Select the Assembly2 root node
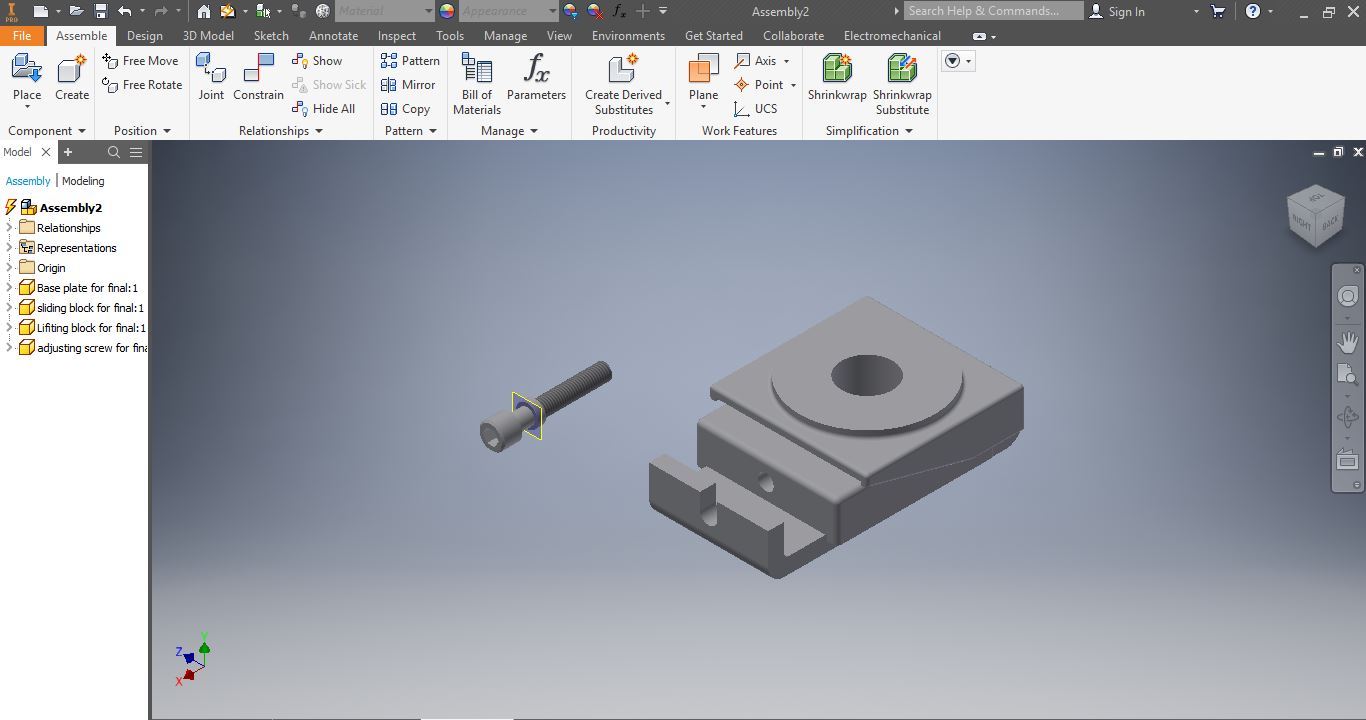Viewport: 1366px width, 720px height. coord(61,208)
